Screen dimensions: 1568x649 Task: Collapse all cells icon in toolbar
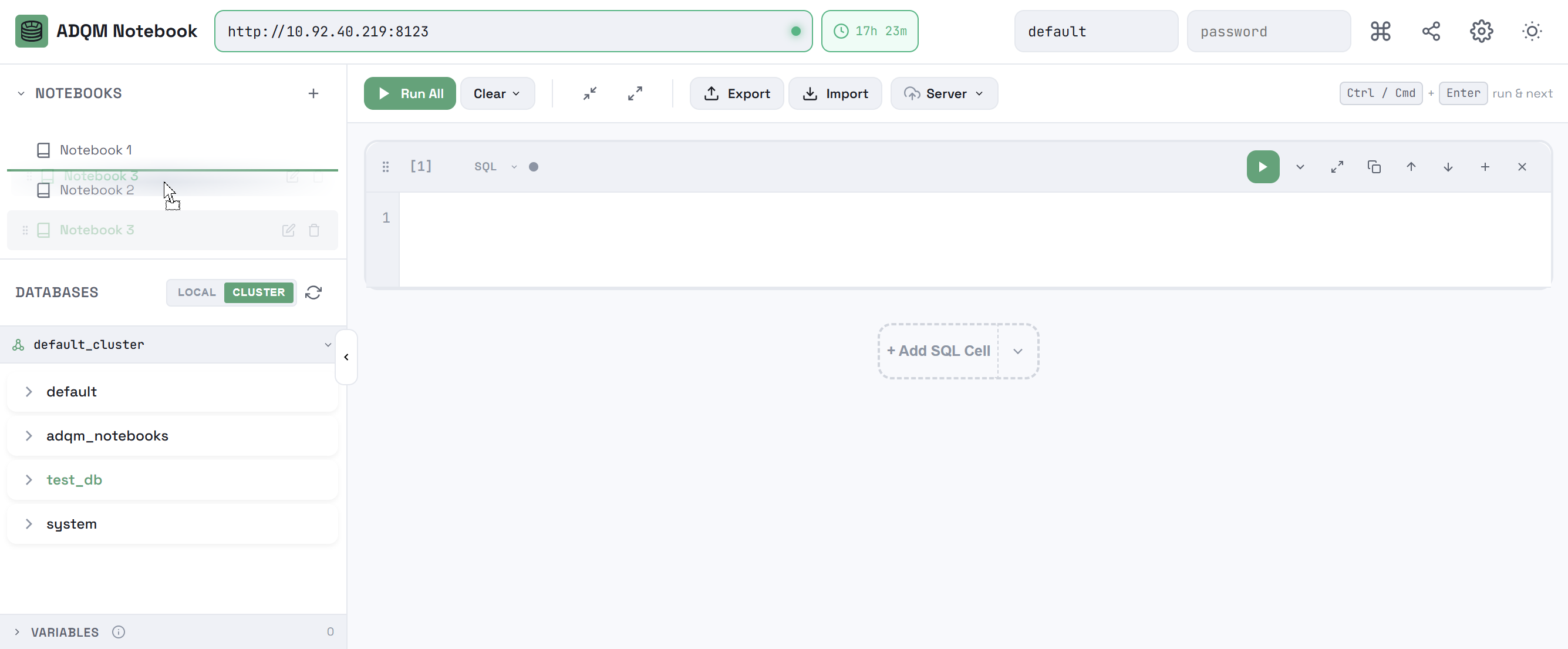[590, 94]
